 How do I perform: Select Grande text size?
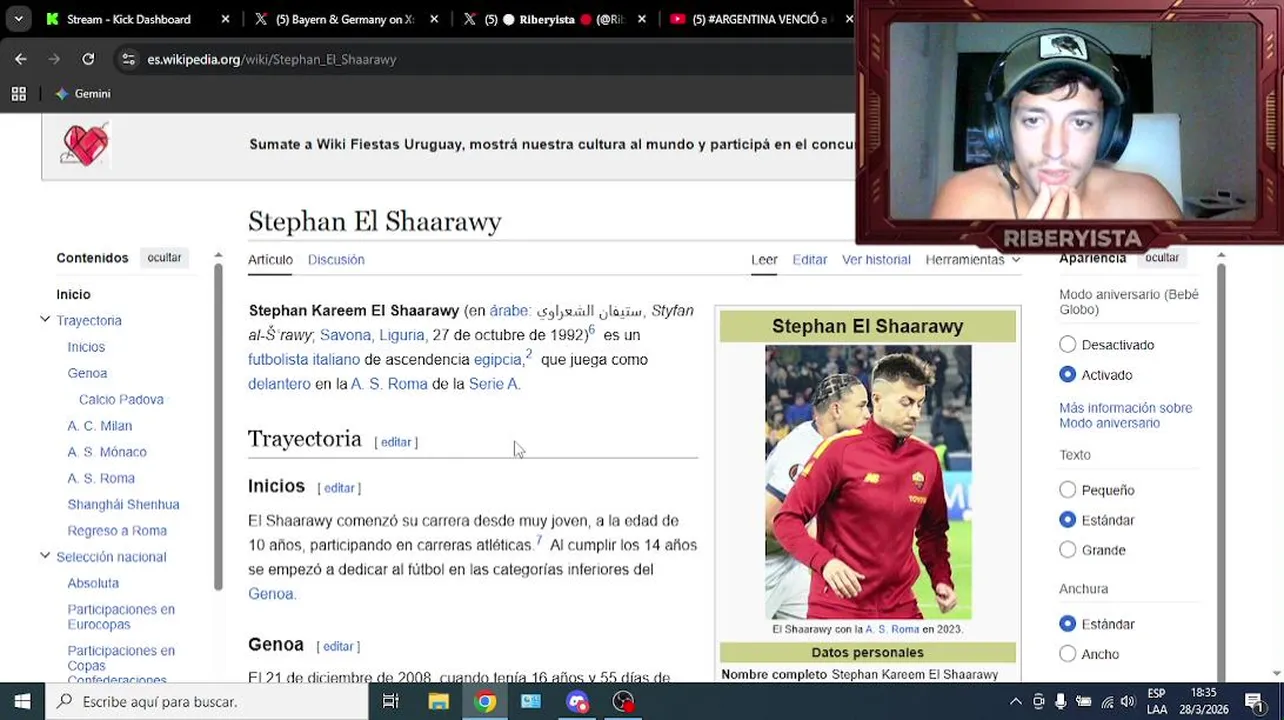[x=1068, y=550]
